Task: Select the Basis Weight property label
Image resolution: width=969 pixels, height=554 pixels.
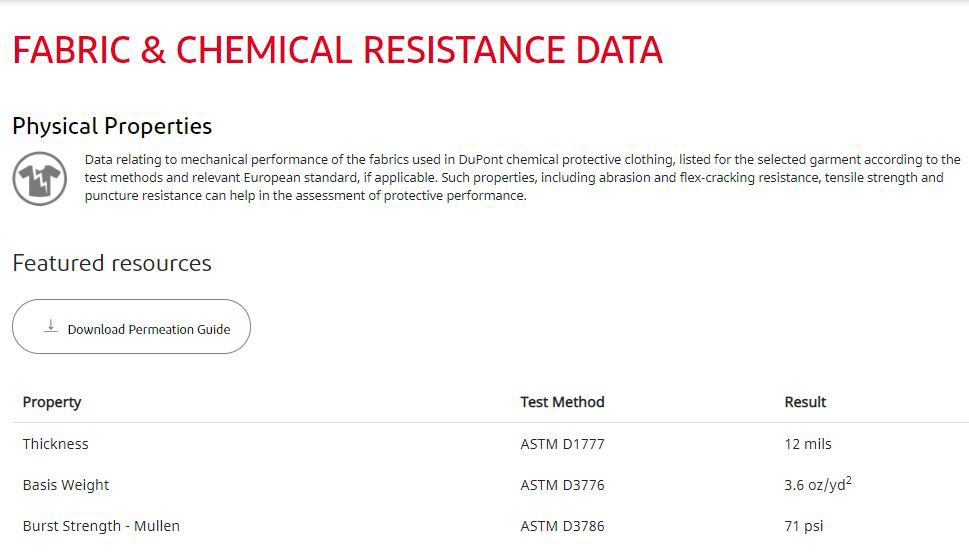Action: coord(66,485)
